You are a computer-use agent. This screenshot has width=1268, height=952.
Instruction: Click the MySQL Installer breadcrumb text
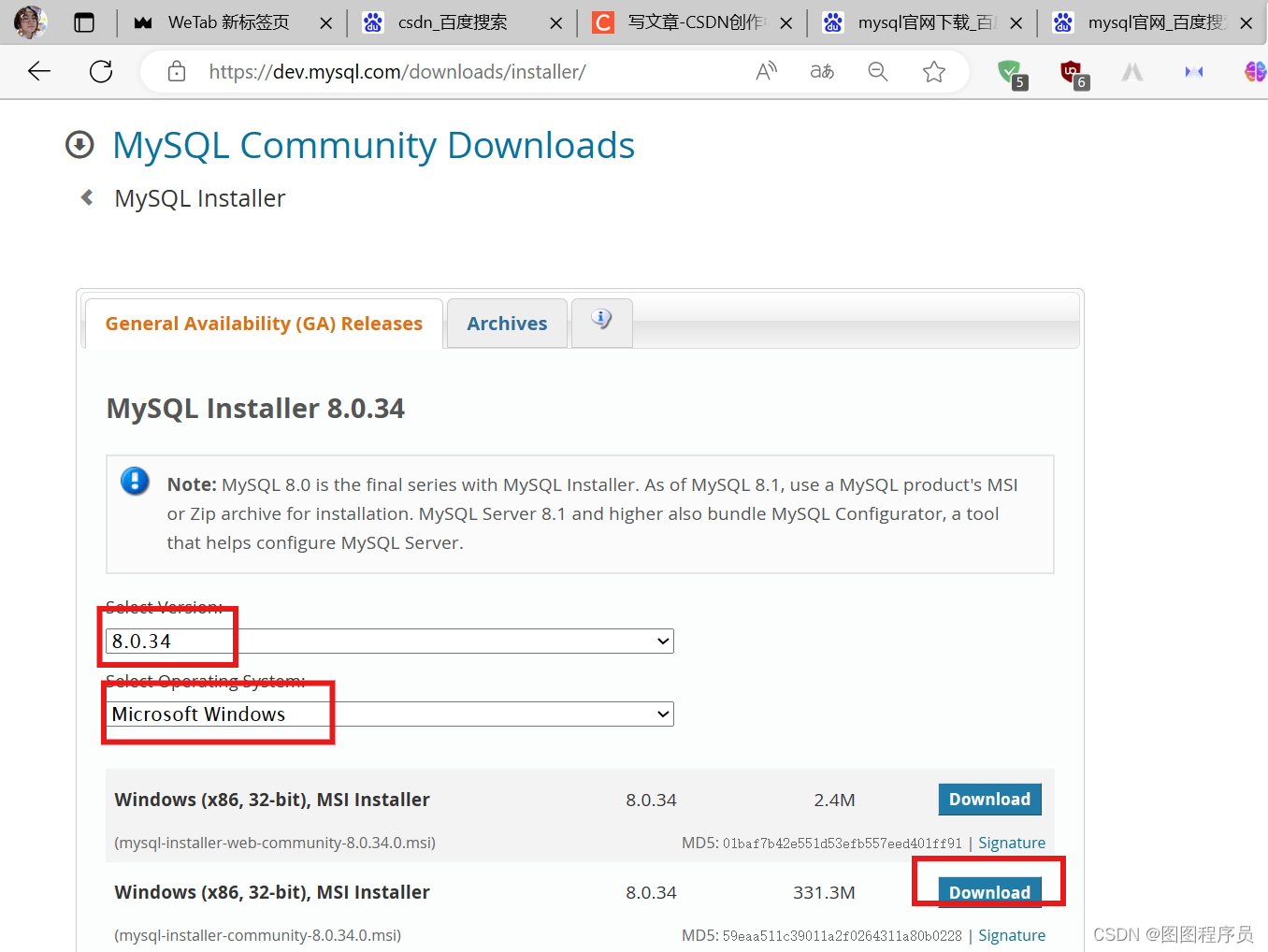point(200,198)
